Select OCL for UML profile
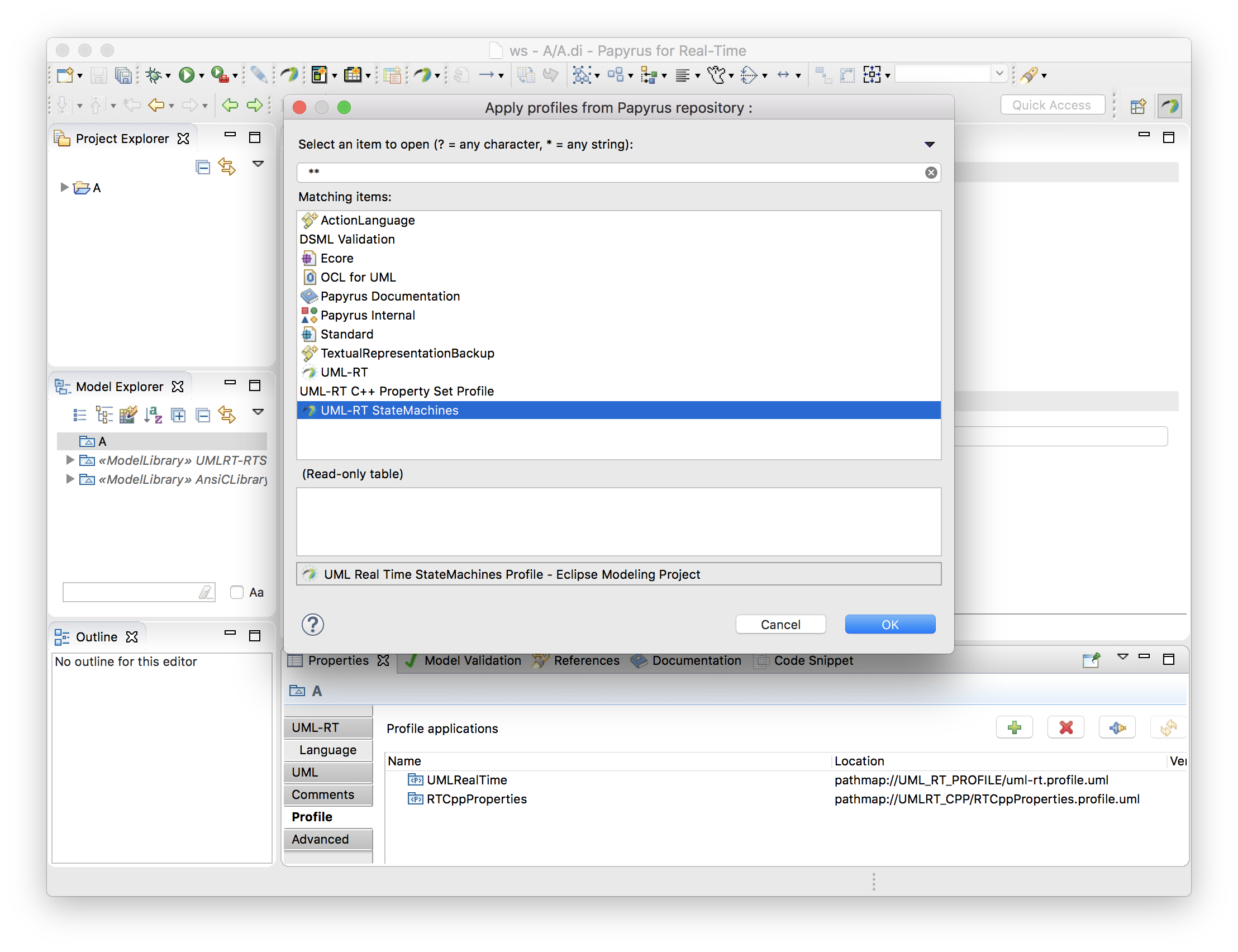 (x=618, y=277)
